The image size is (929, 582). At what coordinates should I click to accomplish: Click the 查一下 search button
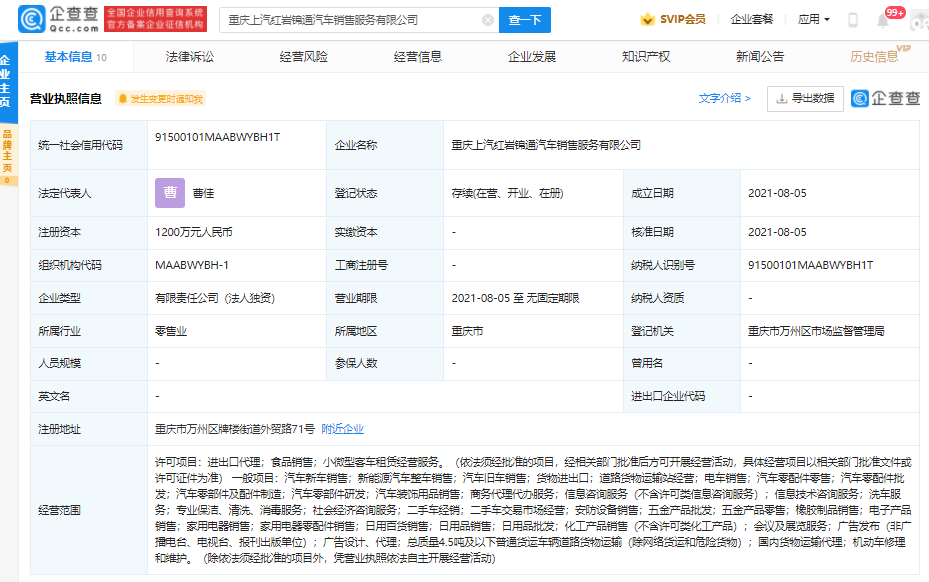(525, 19)
